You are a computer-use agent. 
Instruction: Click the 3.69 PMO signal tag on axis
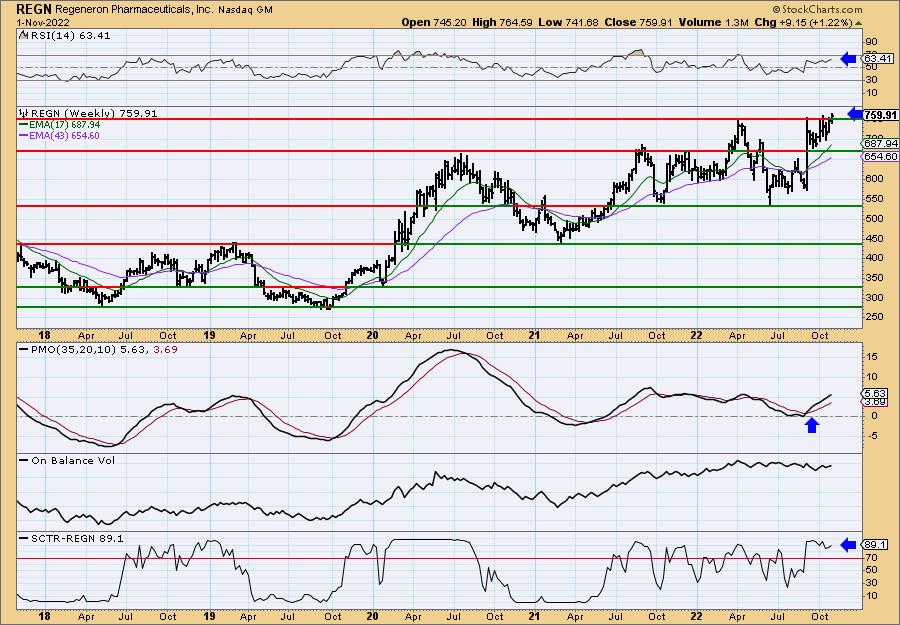(x=875, y=401)
